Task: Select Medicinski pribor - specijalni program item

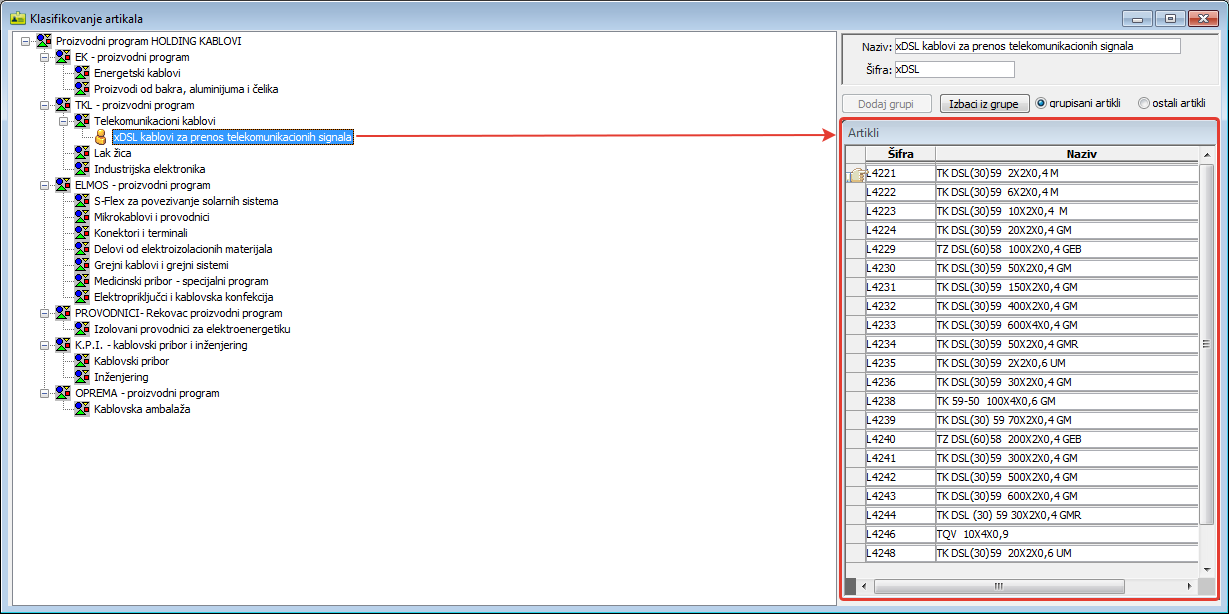Action: [x=181, y=281]
